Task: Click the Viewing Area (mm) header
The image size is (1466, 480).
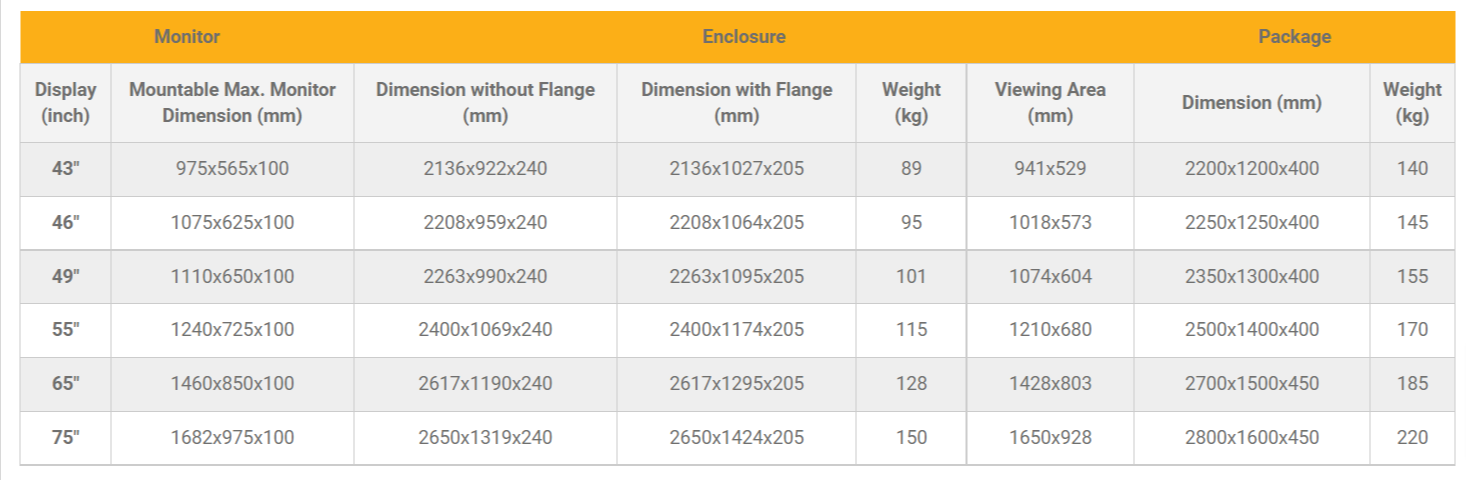Action: tap(1050, 102)
